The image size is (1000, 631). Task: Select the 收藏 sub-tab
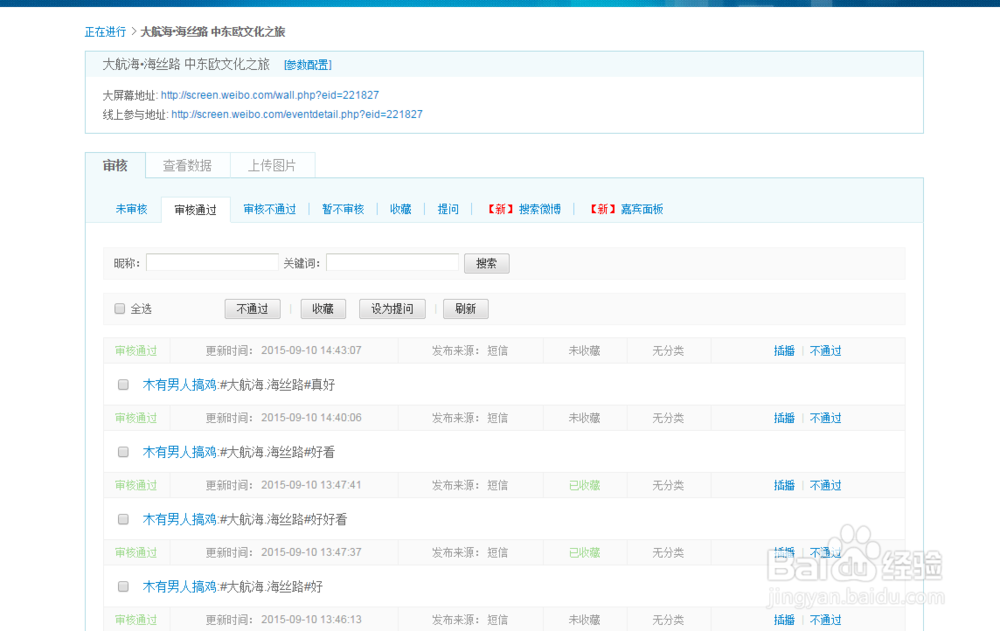point(401,209)
